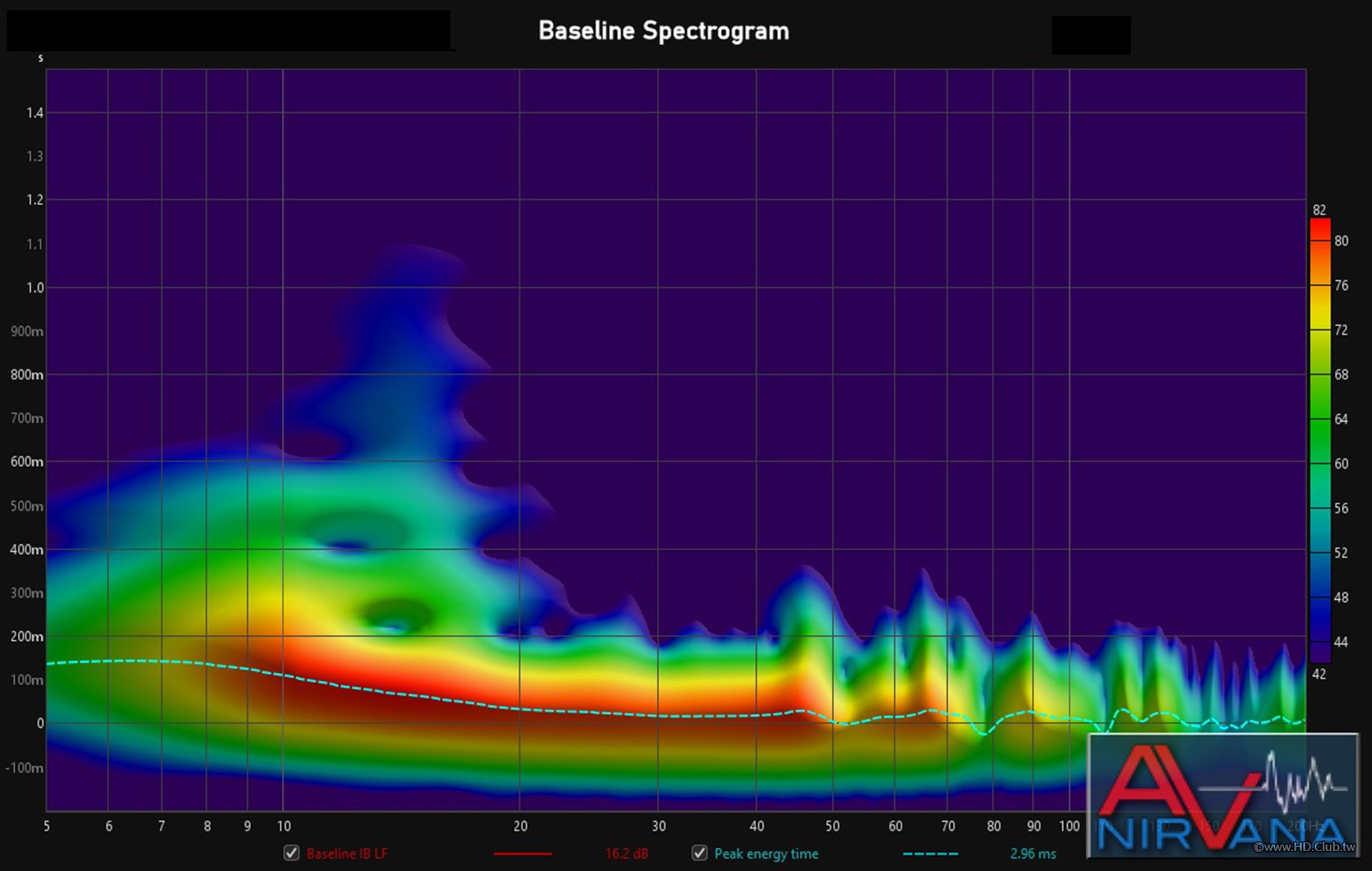Click the 5 Hz frequency axis label
Screen dimensions: 1372x871
(46, 826)
